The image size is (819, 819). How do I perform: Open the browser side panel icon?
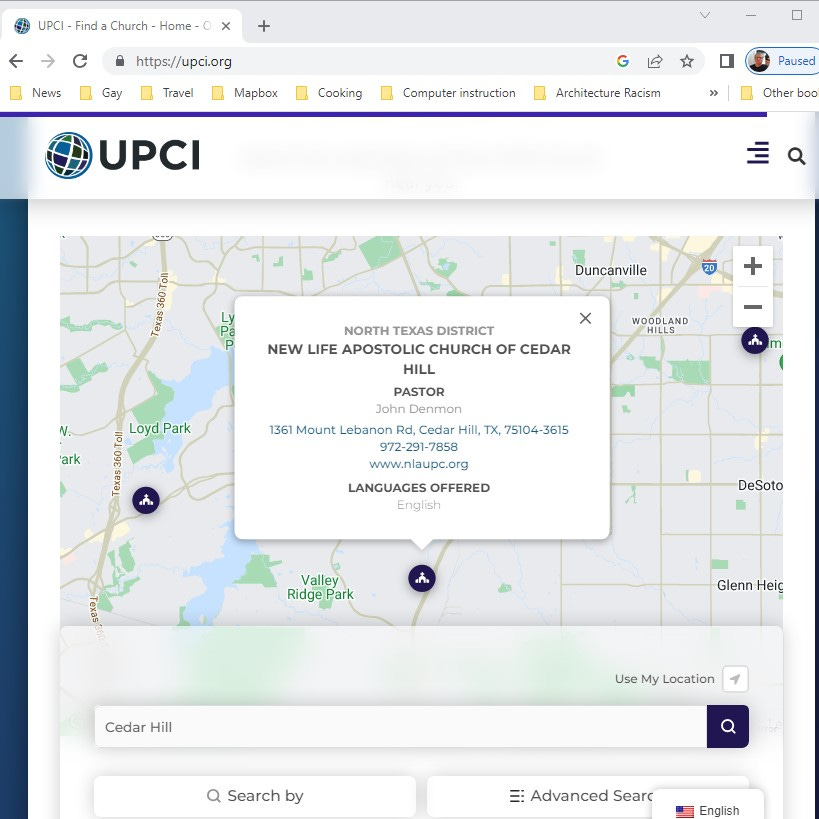727,61
